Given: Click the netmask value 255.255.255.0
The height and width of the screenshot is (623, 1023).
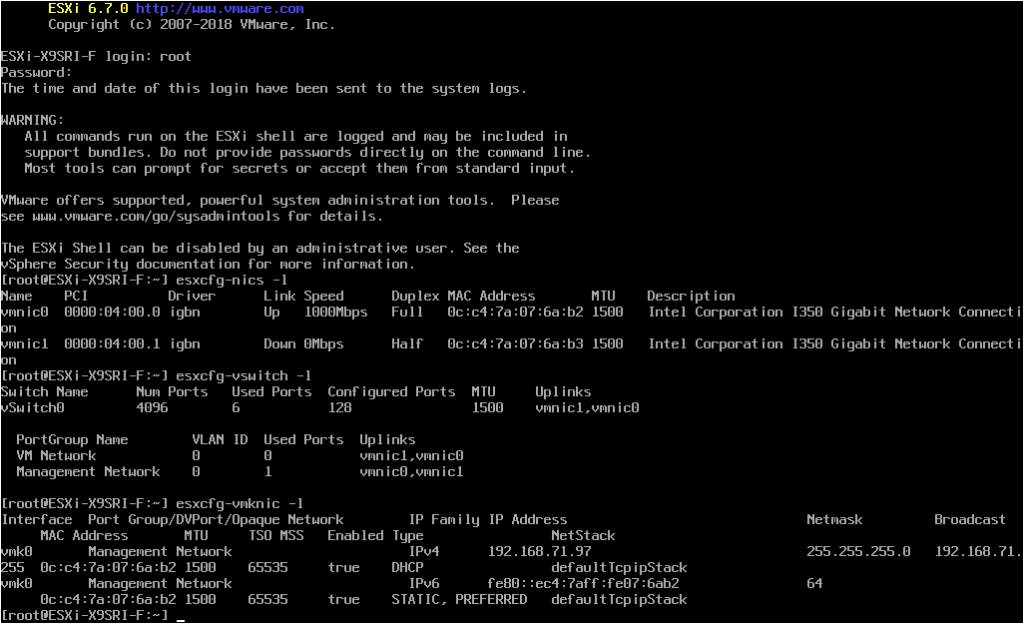Looking at the screenshot, I should [858, 552].
